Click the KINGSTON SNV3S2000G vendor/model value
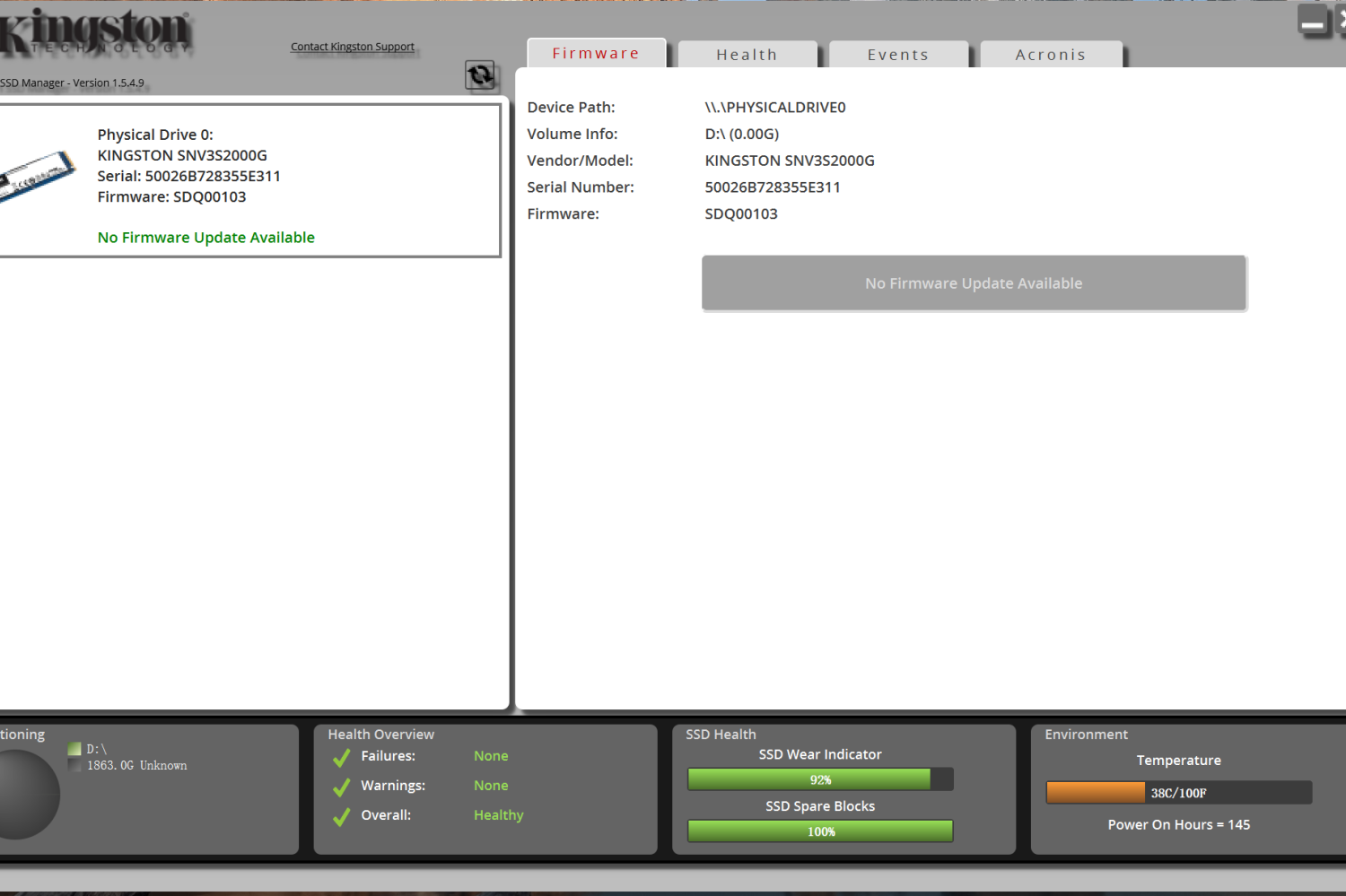 (790, 161)
